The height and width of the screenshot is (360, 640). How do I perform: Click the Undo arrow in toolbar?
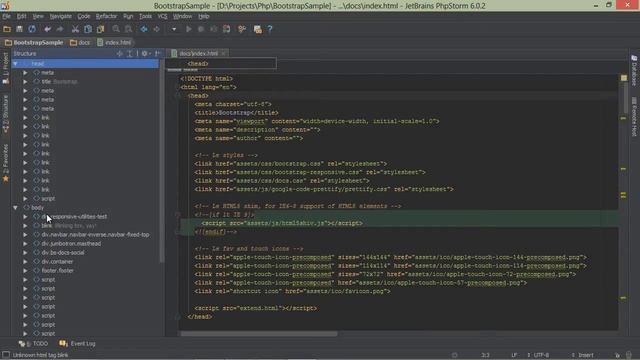tap(47, 29)
